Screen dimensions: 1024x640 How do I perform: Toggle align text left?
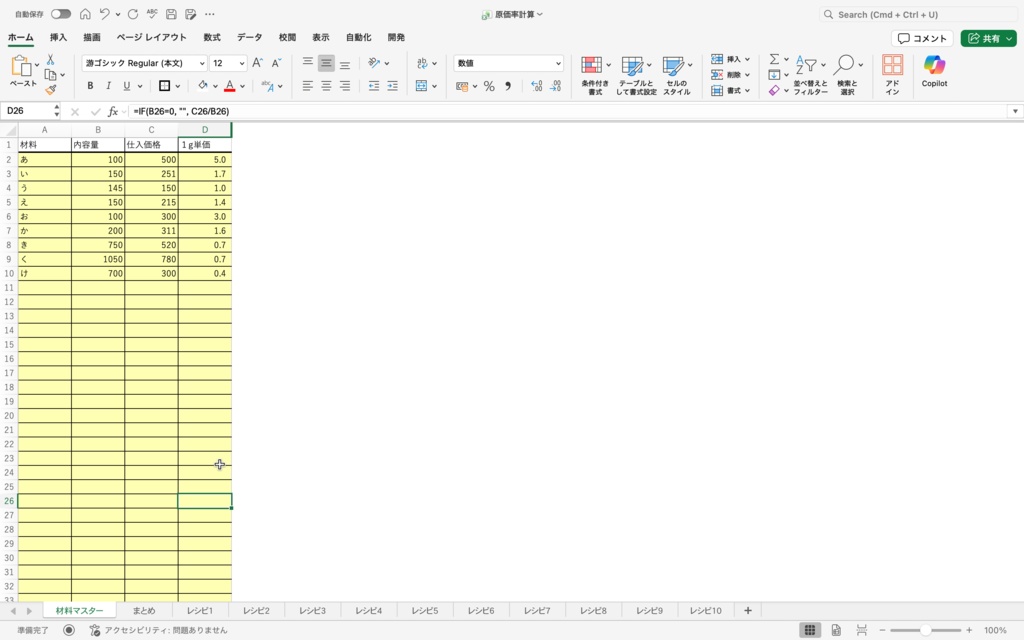click(308, 86)
